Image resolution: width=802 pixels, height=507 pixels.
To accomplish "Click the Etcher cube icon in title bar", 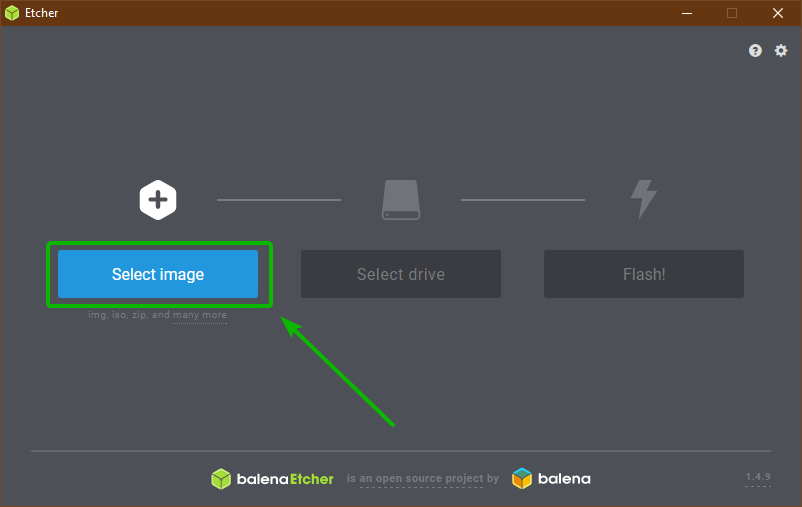I will (12, 13).
